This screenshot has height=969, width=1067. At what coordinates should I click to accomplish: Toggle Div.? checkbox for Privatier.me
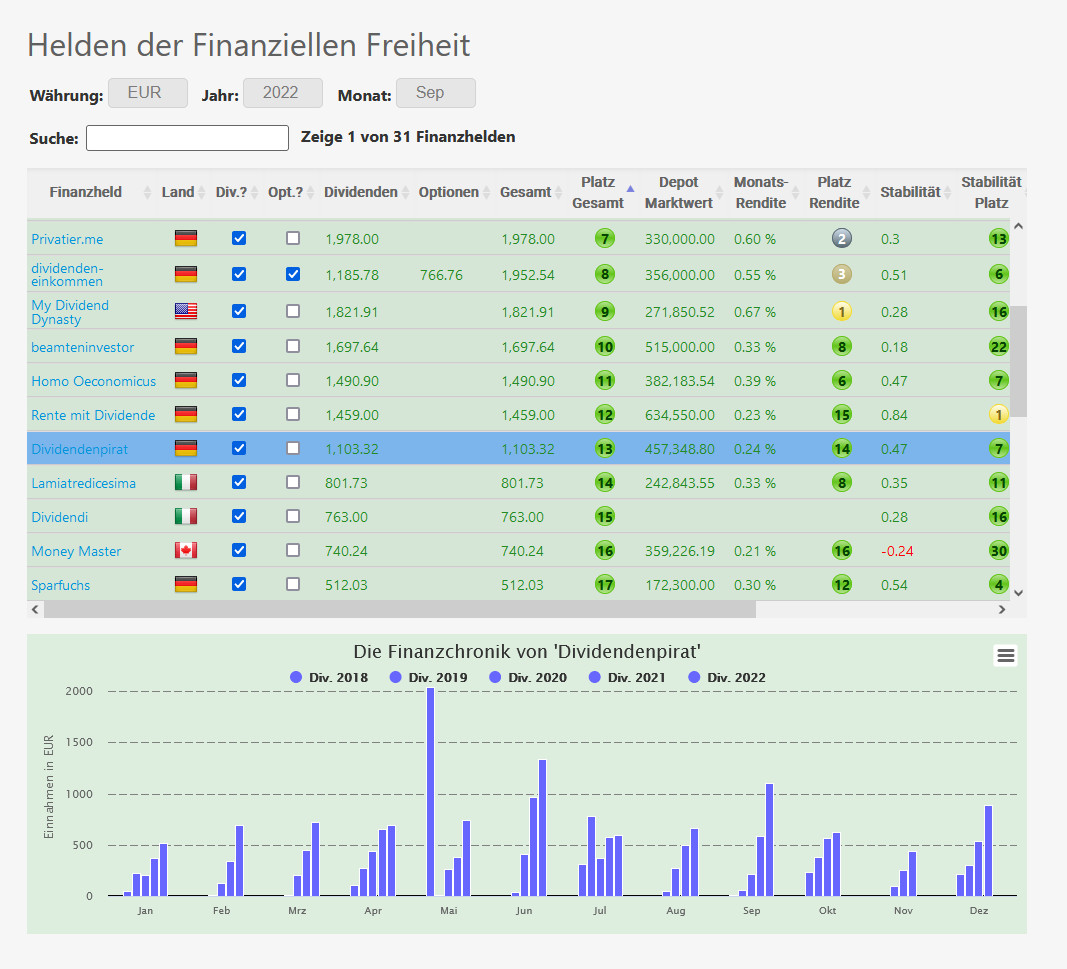(x=239, y=238)
